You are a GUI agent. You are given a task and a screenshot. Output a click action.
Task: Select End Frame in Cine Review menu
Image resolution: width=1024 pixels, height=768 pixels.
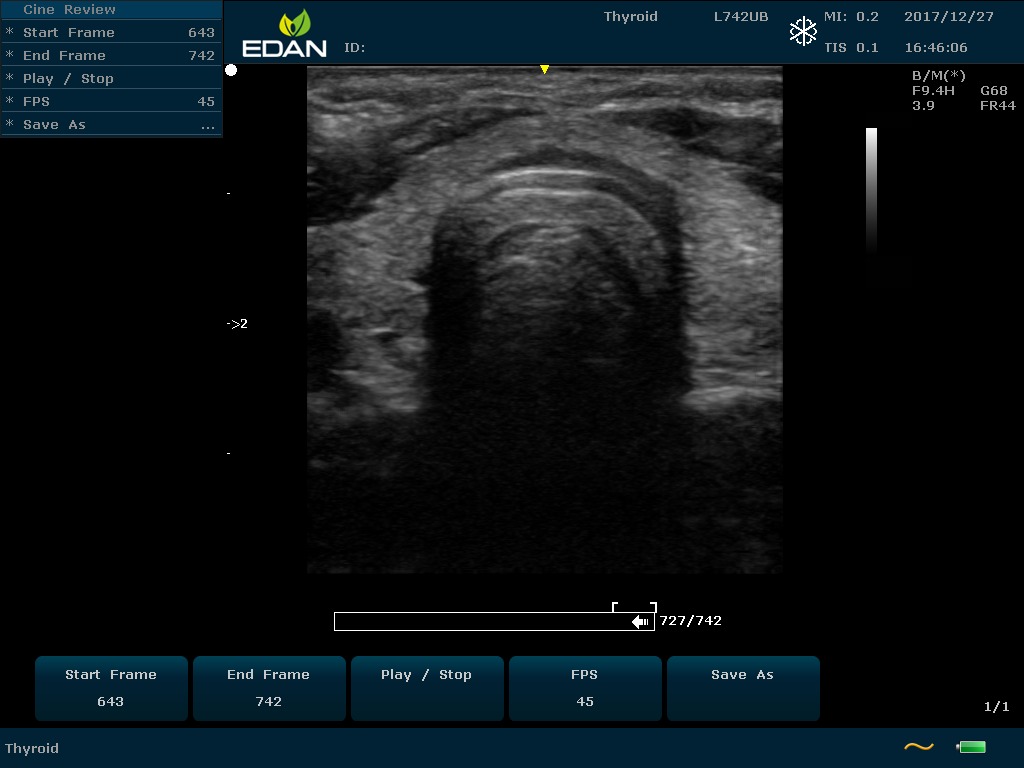coord(111,56)
